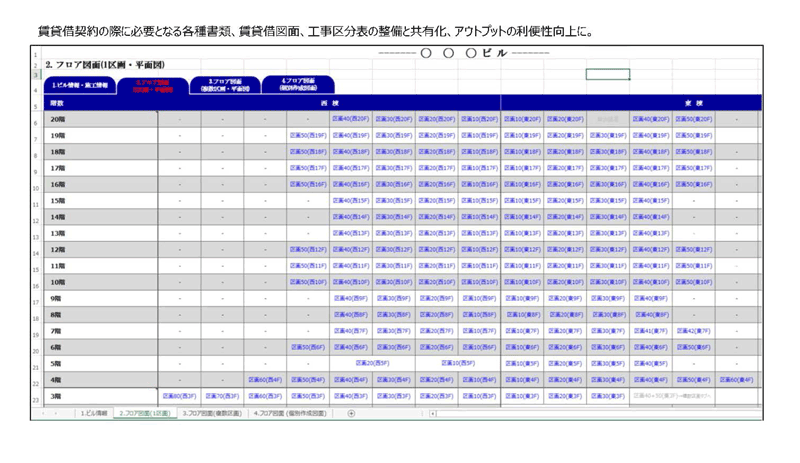Open link 区画20(西15F)
The height and width of the screenshot is (463, 800).
tap(437, 201)
